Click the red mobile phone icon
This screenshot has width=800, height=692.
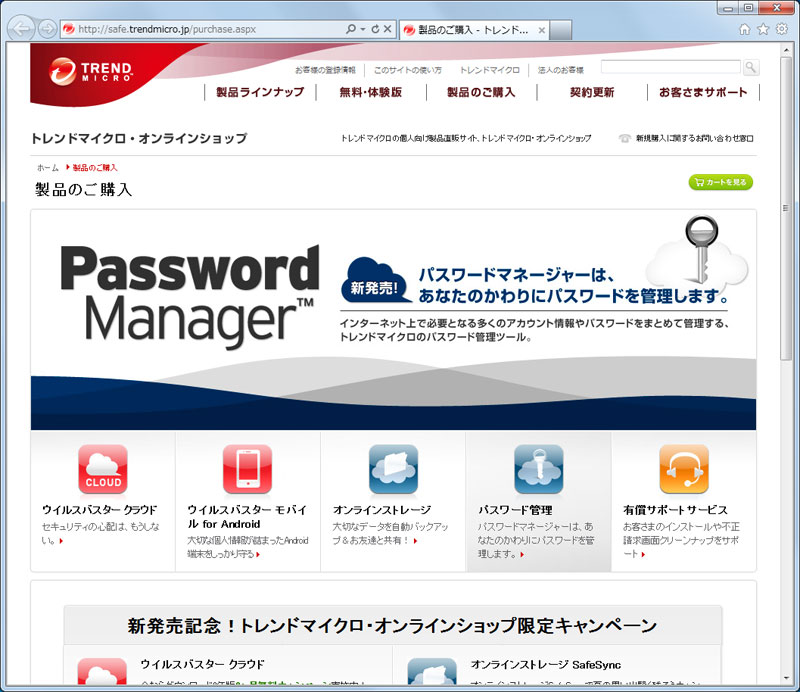click(x=247, y=469)
